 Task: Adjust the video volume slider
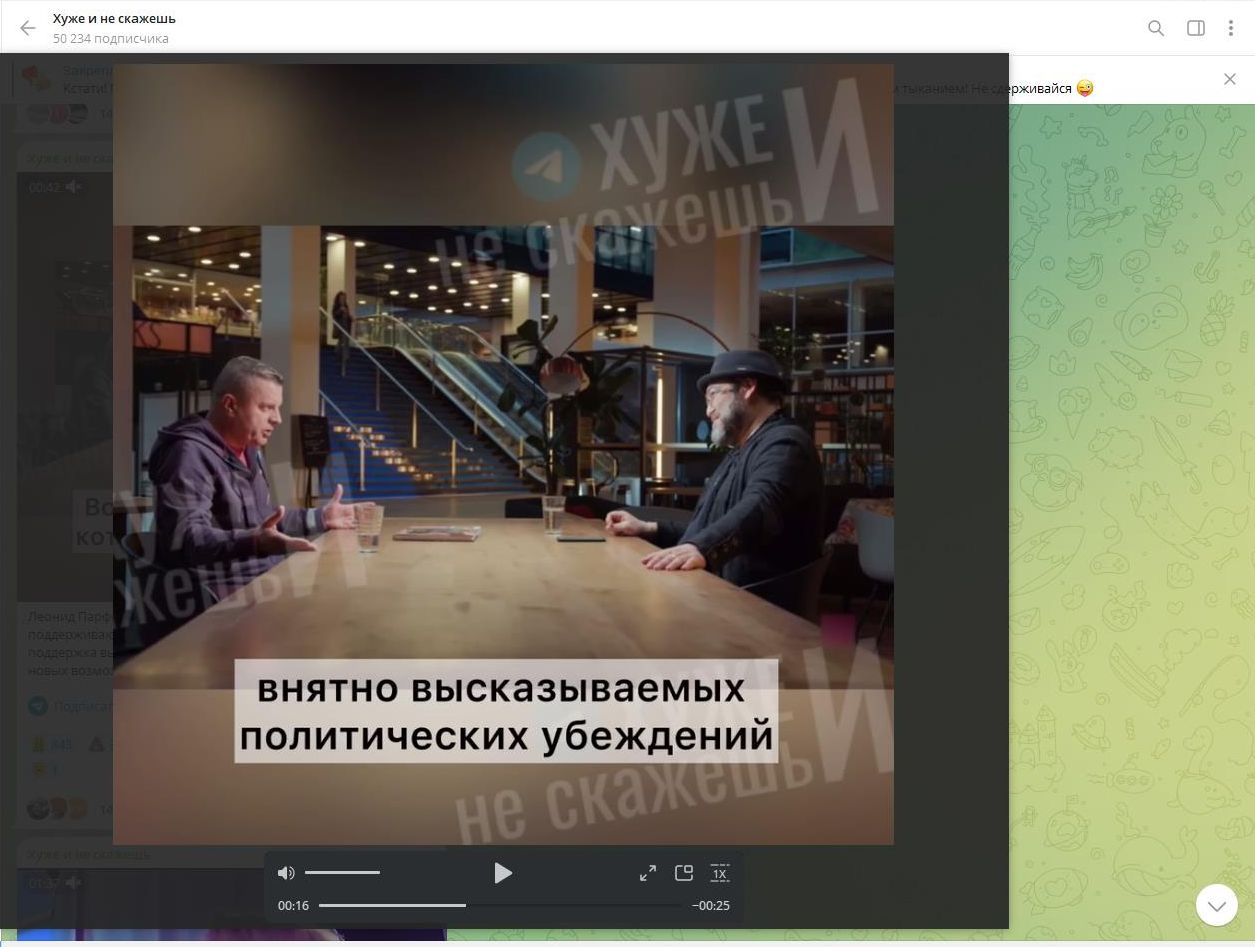click(x=342, y=873)
